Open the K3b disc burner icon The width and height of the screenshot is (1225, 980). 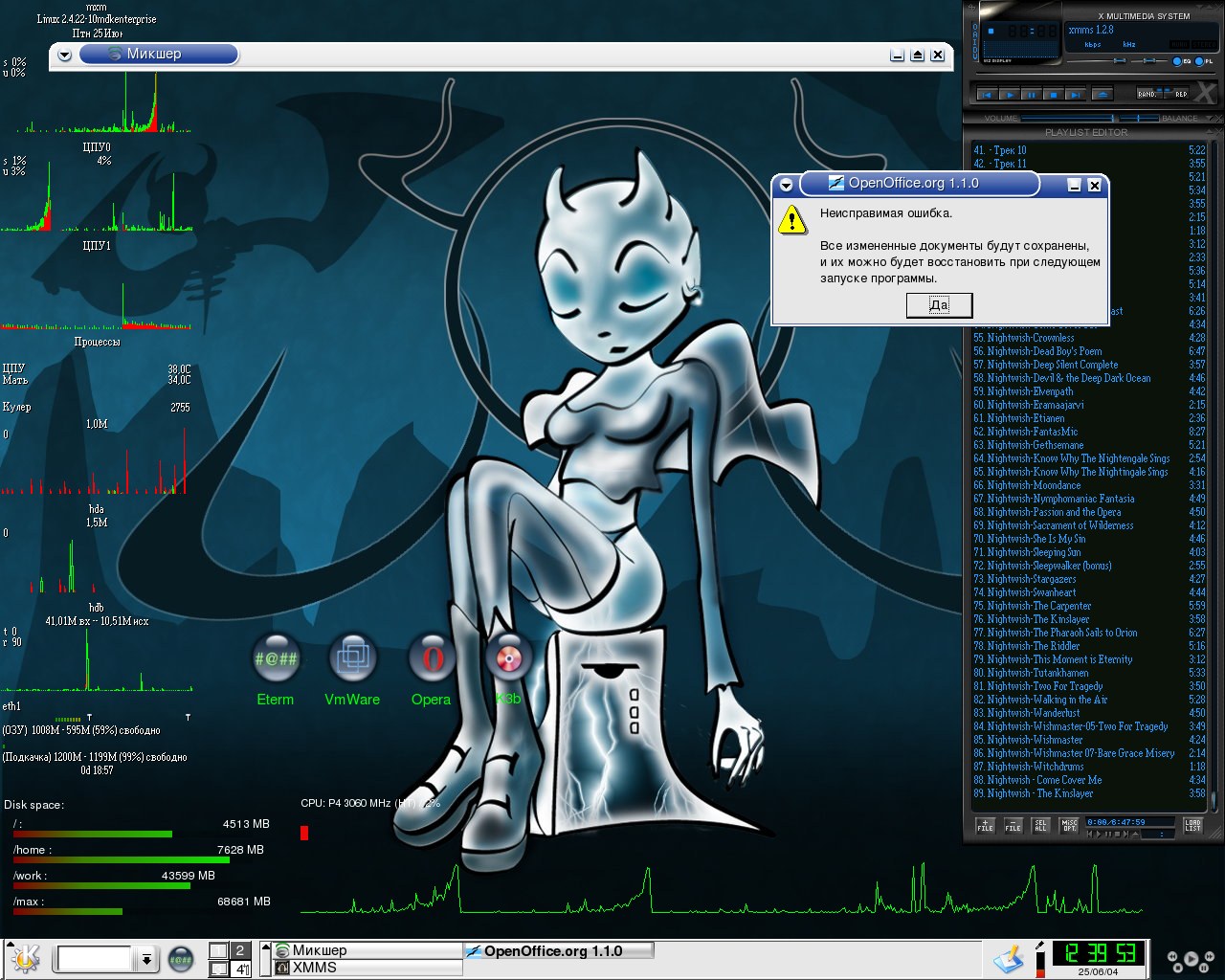click(x=508, y=658)
